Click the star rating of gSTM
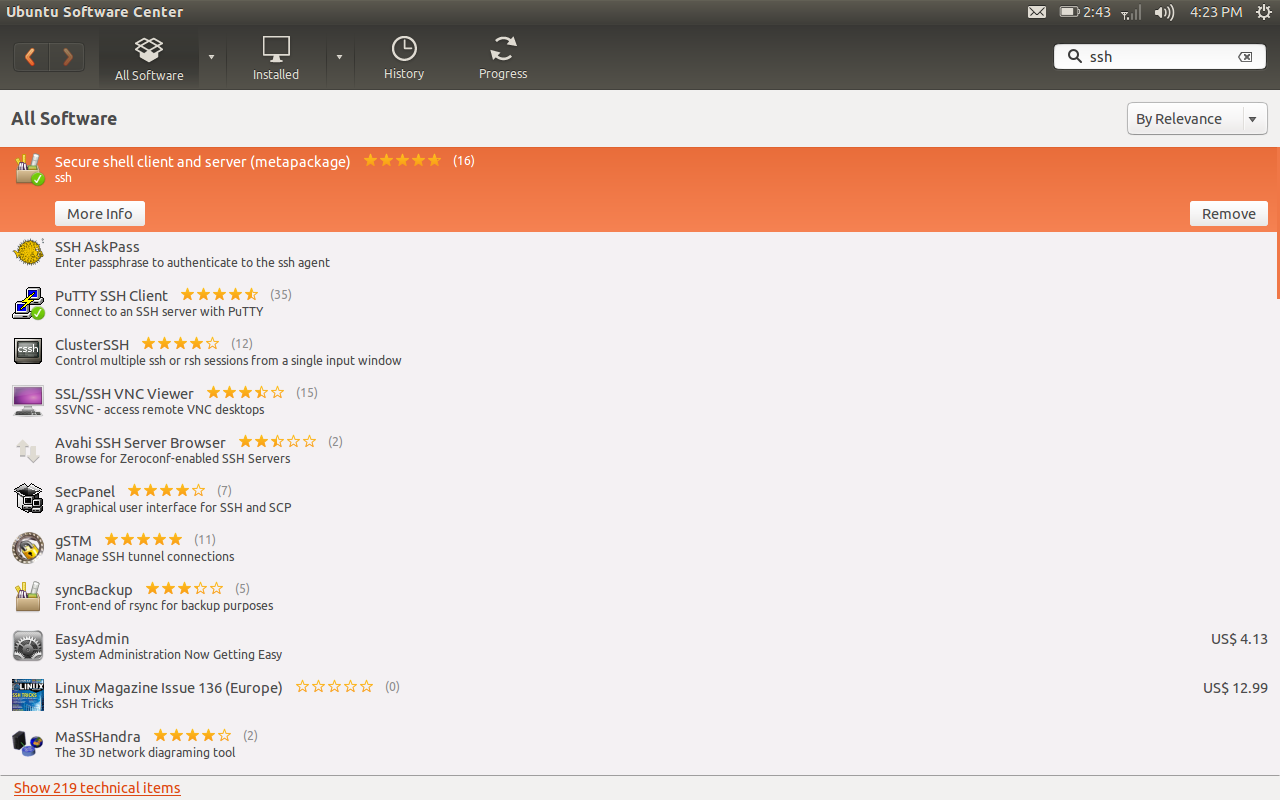Screen dimensions: 1280x800 coord(143,540)
